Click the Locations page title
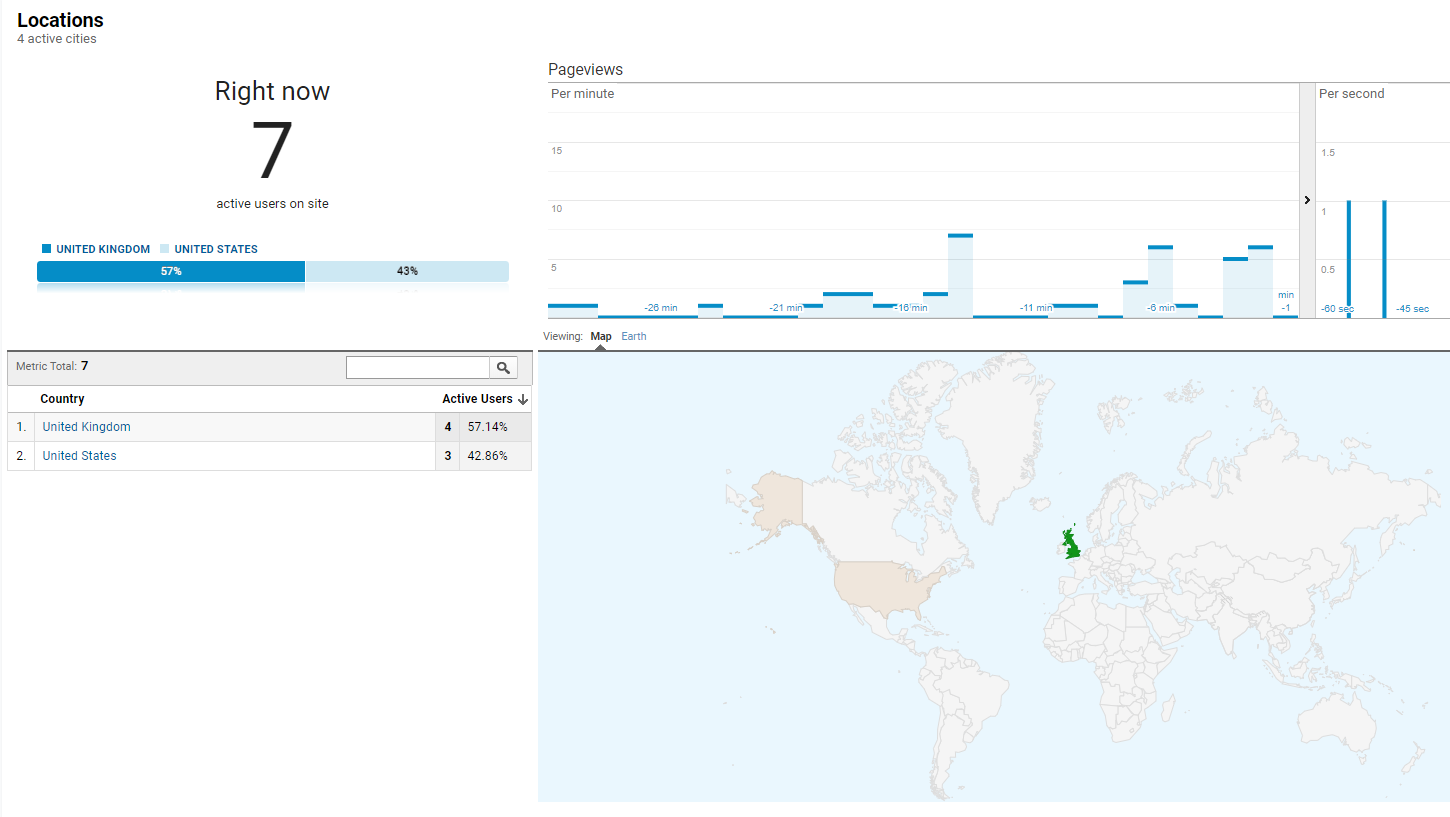This screenshot has height=817, width=1450. click(x=60, y=20)
